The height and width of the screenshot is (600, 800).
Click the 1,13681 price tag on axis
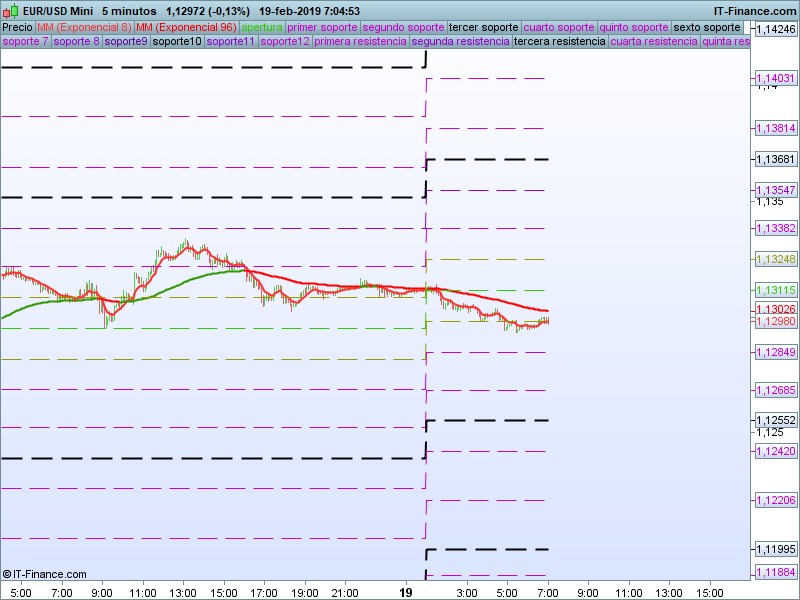(775, 160)
